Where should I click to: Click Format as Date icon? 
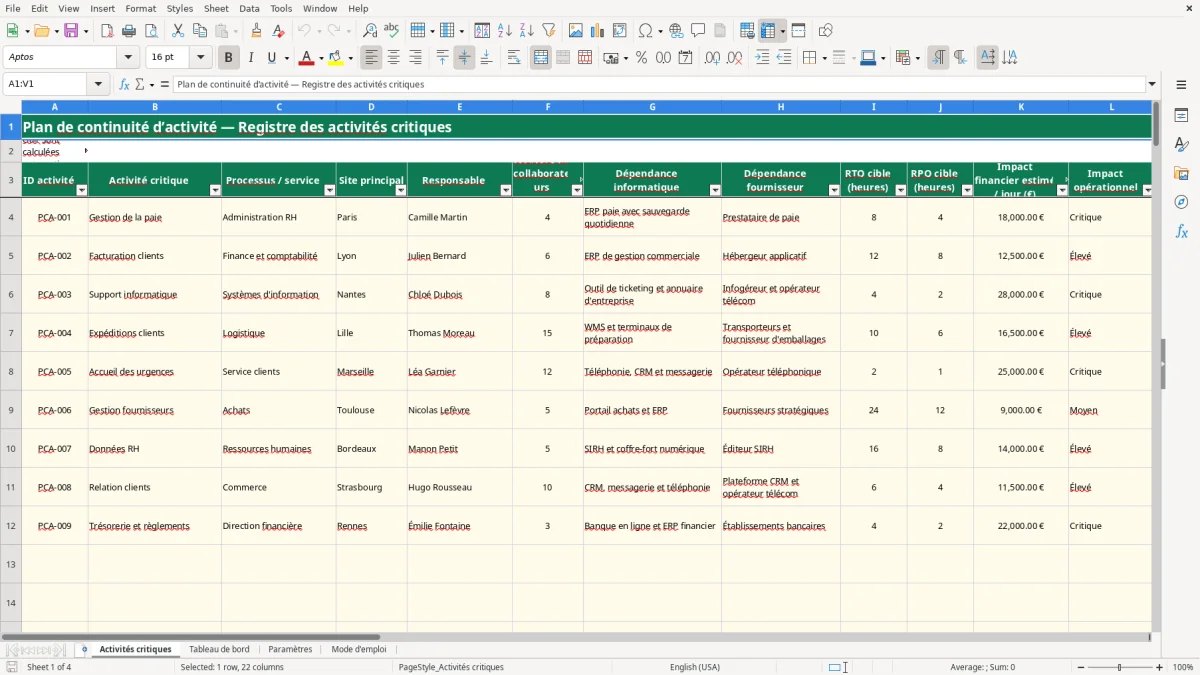pos(685,58)
